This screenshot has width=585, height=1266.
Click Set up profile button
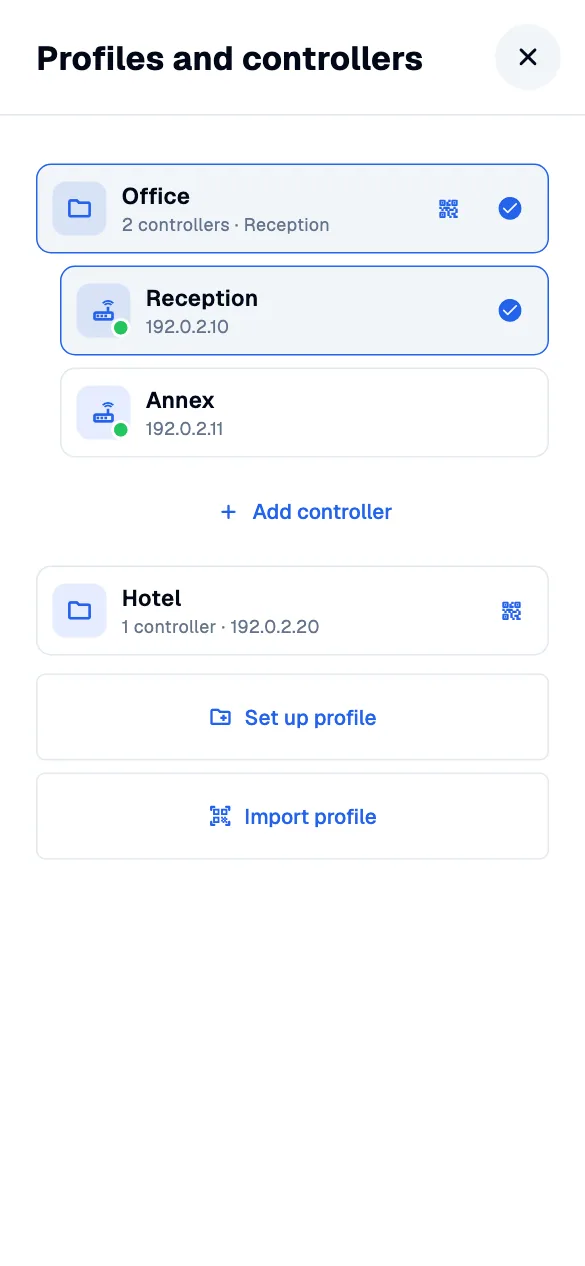(x=292, y=717)
